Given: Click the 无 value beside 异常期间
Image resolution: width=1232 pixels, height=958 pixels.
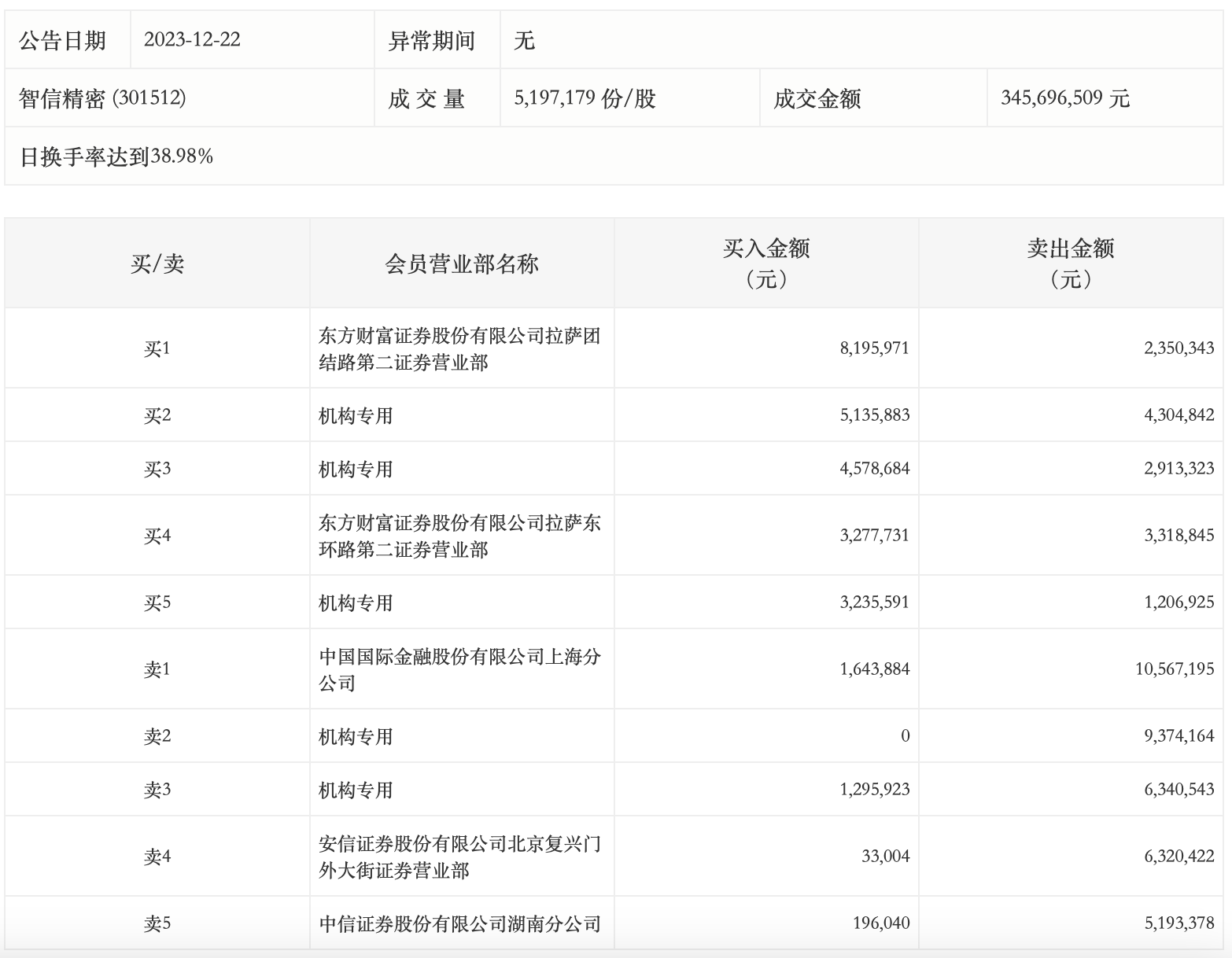Looking at the screenshot, I should [524, 40].
